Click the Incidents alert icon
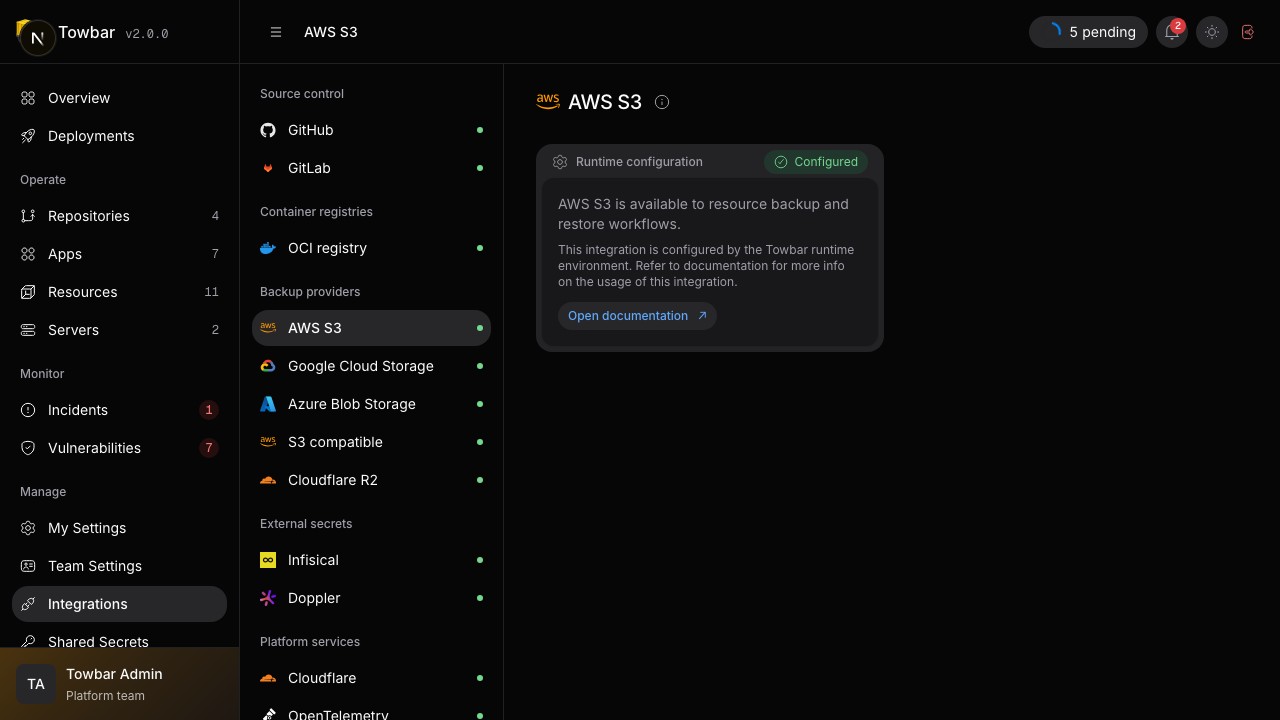Screen dimensions: 1280x720 28,410
